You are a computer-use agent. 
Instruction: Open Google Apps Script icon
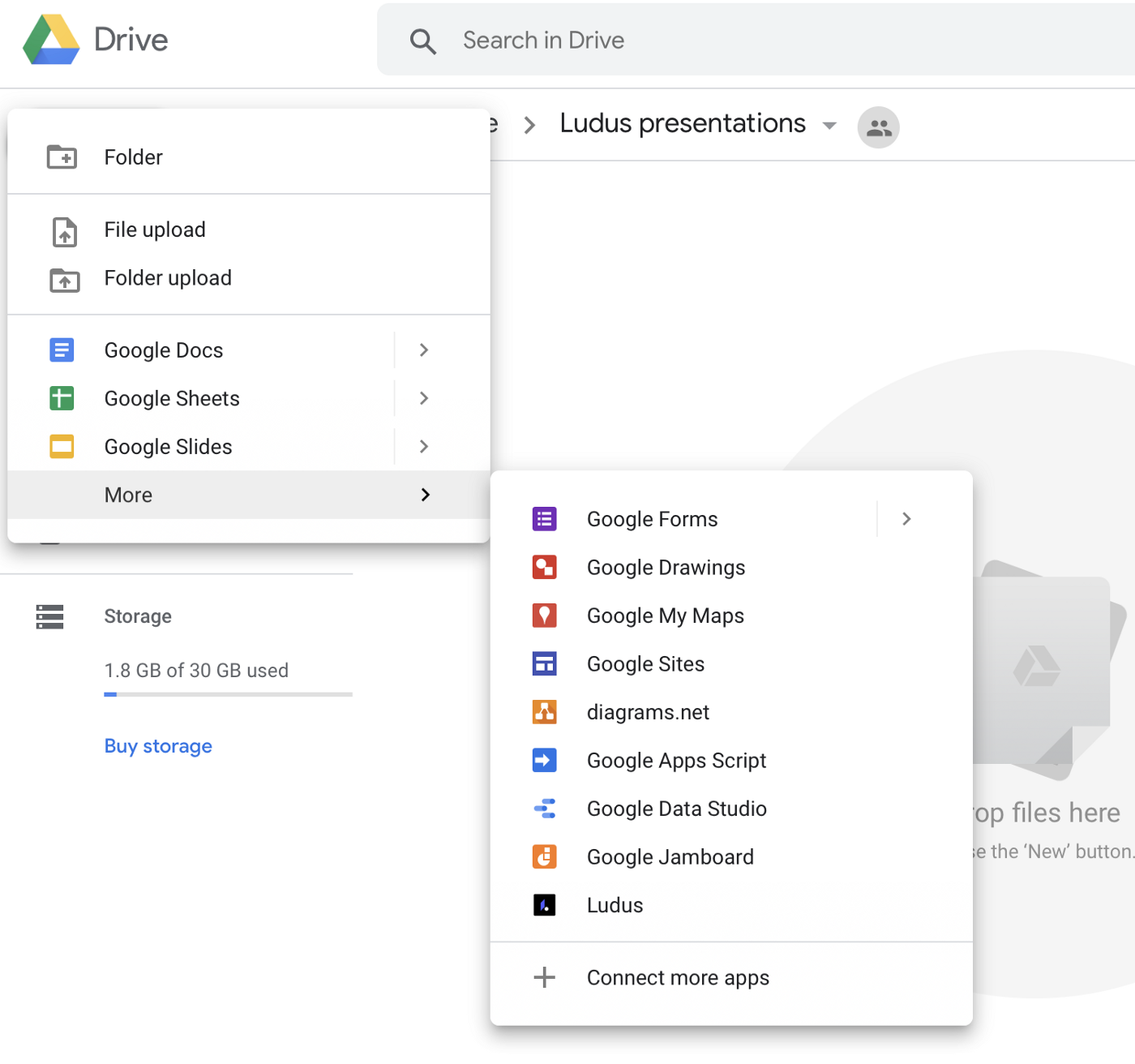(x=544, y=760)
